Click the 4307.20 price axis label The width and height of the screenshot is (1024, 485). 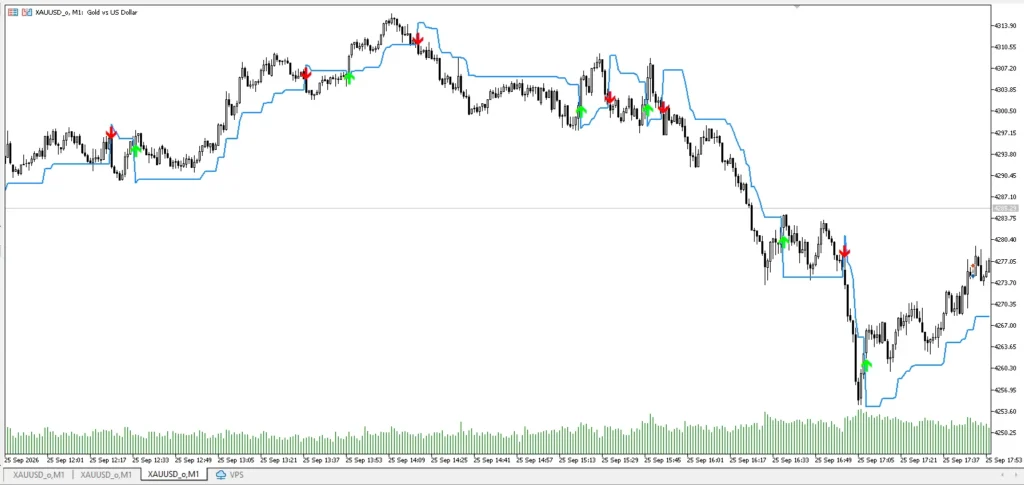pos(1006,68)
